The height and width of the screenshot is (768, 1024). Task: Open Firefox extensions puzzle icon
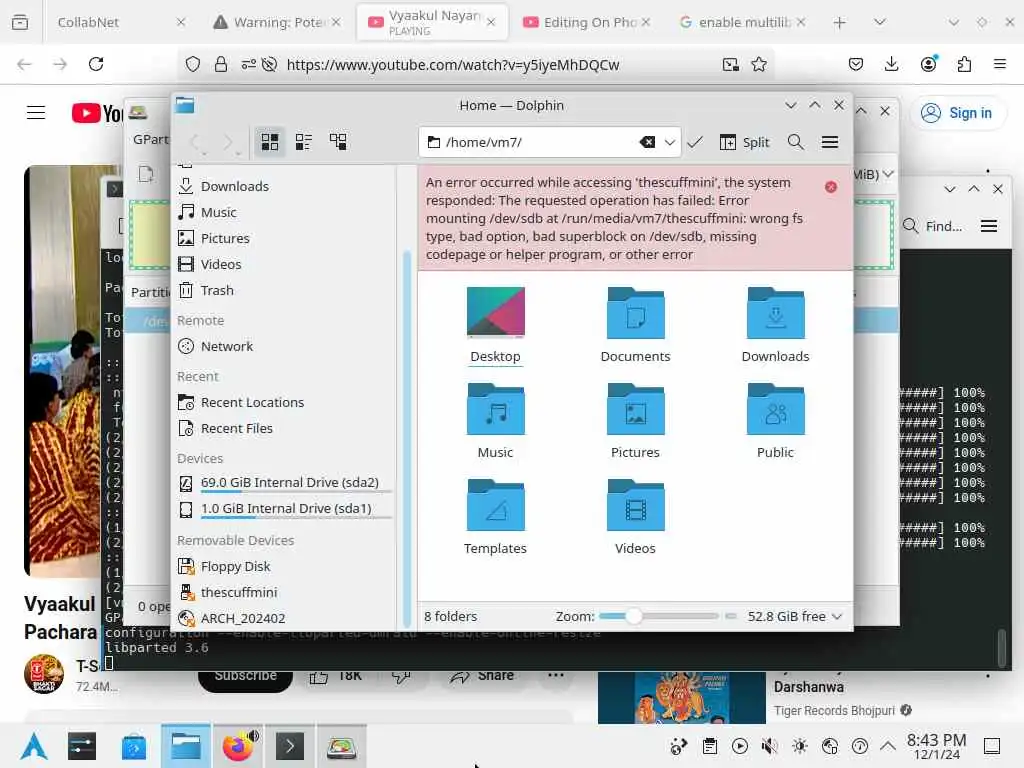click(x=964, y=64)
